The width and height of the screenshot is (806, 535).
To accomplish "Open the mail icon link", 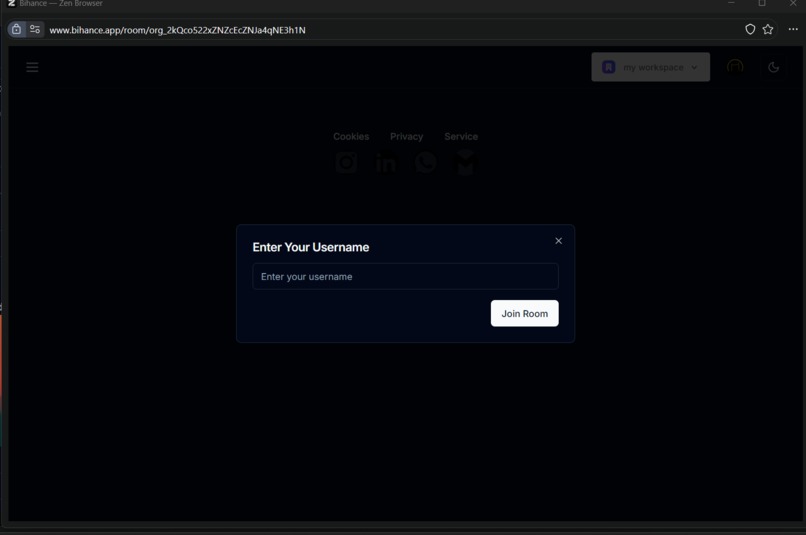I will click(466, 162).
